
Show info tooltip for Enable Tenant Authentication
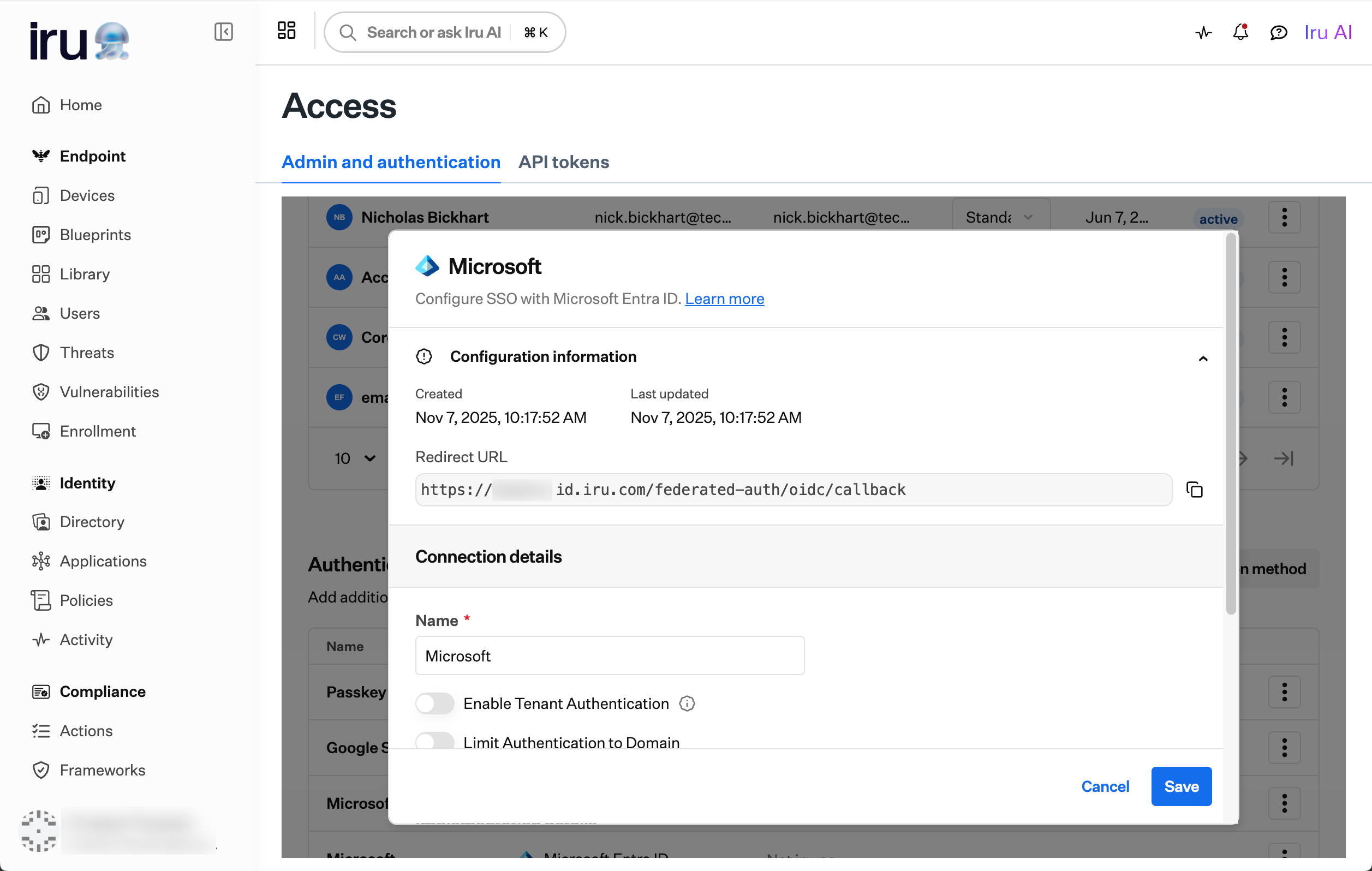pos(687,703)
